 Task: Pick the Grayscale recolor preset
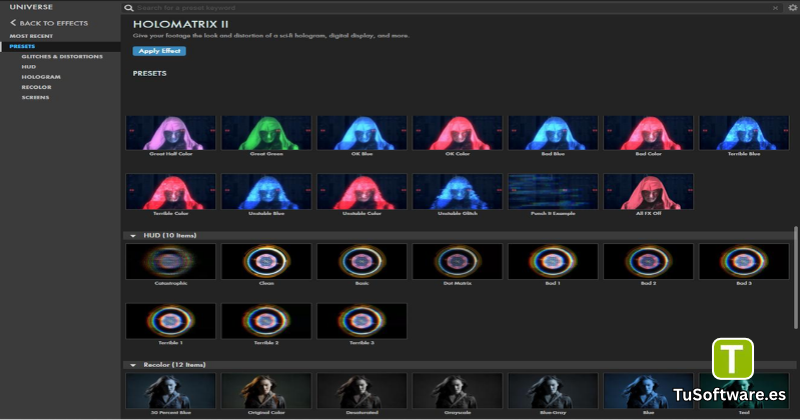click(457, 391)
